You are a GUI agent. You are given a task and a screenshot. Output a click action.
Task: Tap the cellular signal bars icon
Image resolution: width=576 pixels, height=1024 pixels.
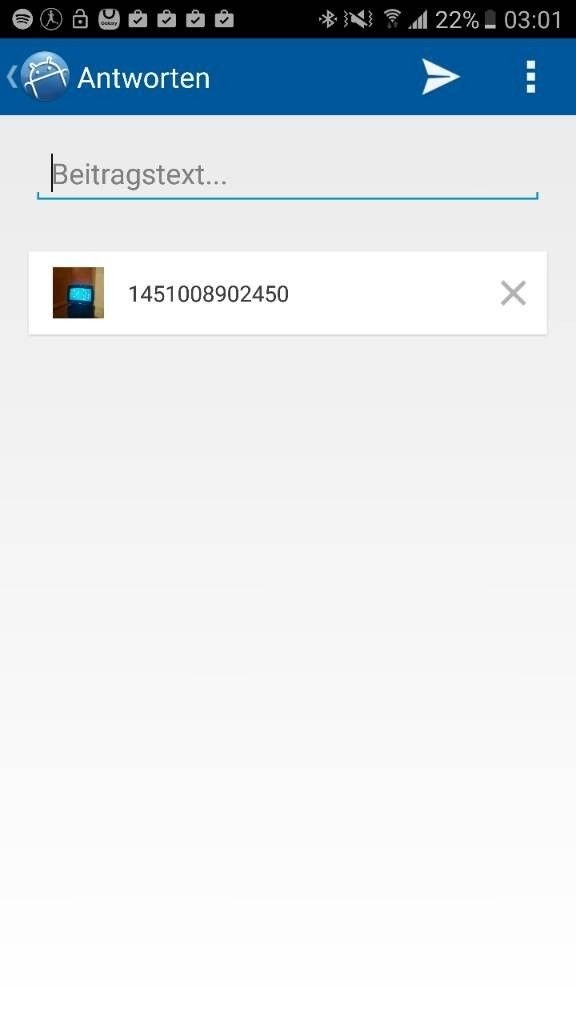[418, 20]
